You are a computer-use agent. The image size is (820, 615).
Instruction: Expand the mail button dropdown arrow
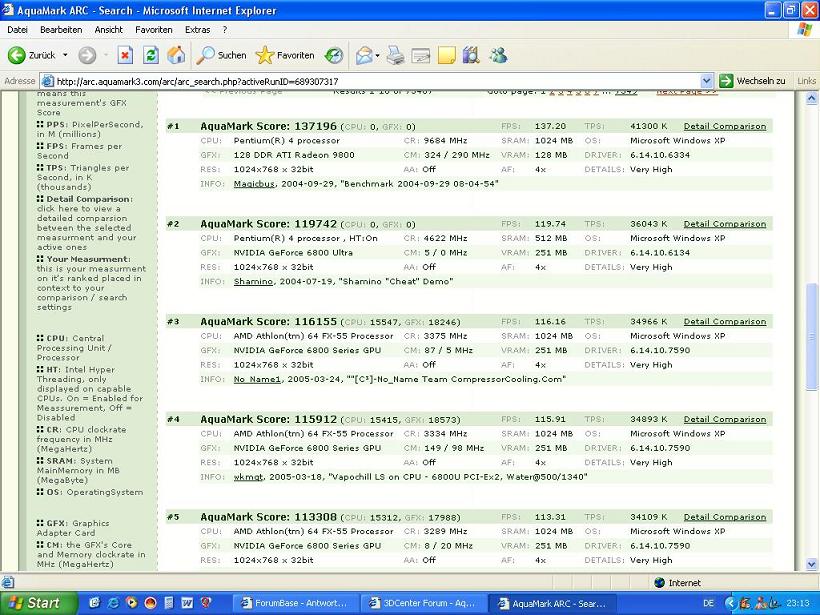click(378, 55)
